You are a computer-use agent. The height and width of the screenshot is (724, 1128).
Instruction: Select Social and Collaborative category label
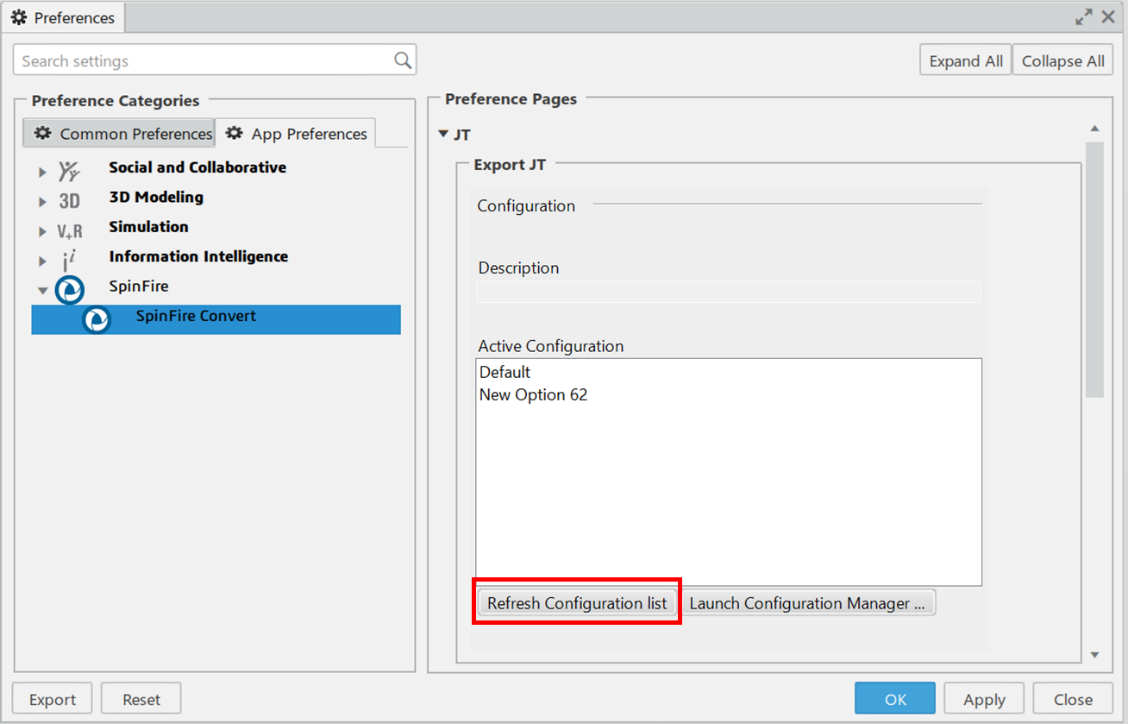(197, 167)
